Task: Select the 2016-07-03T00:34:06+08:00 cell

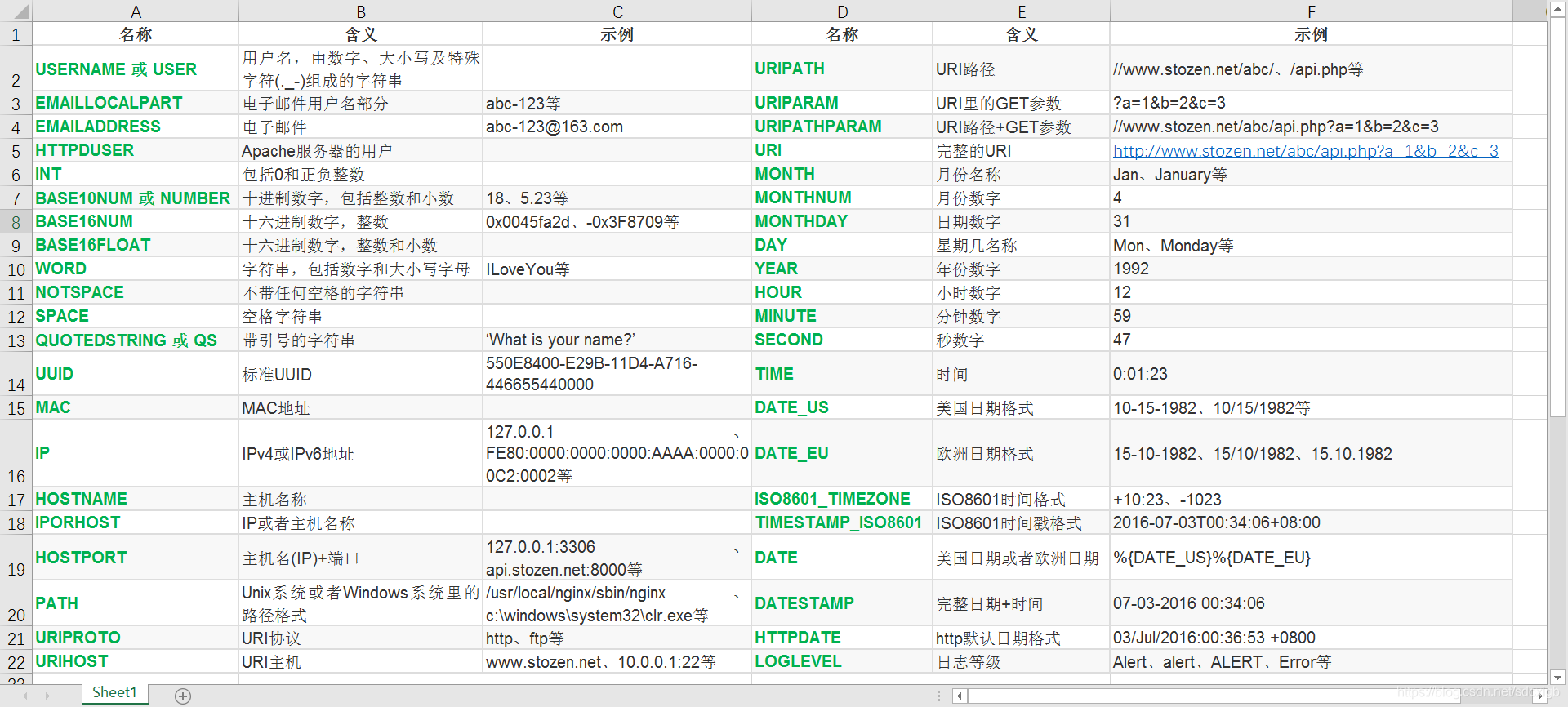Action: [x=1311, y=522]
